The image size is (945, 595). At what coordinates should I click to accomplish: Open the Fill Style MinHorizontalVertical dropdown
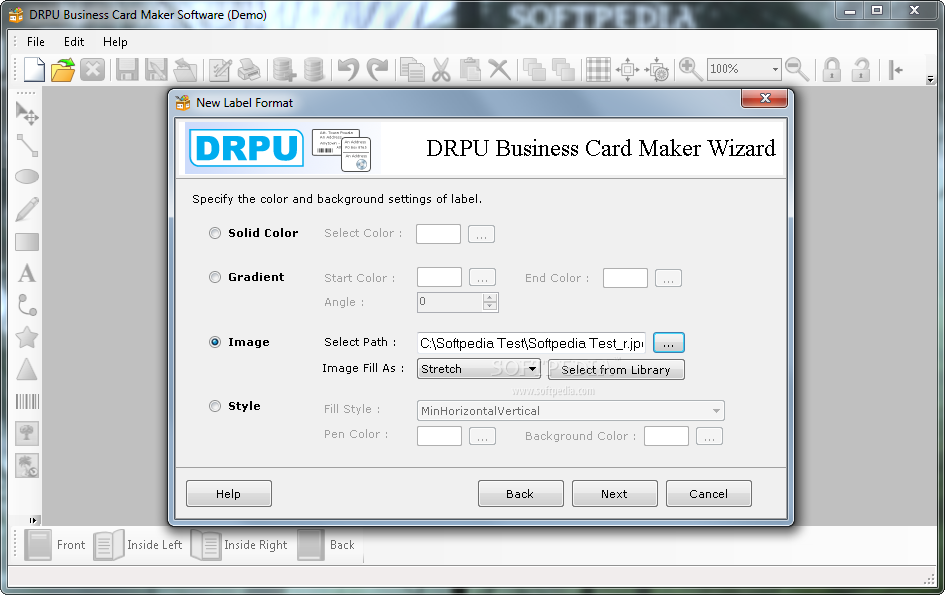tap(716, 411)
